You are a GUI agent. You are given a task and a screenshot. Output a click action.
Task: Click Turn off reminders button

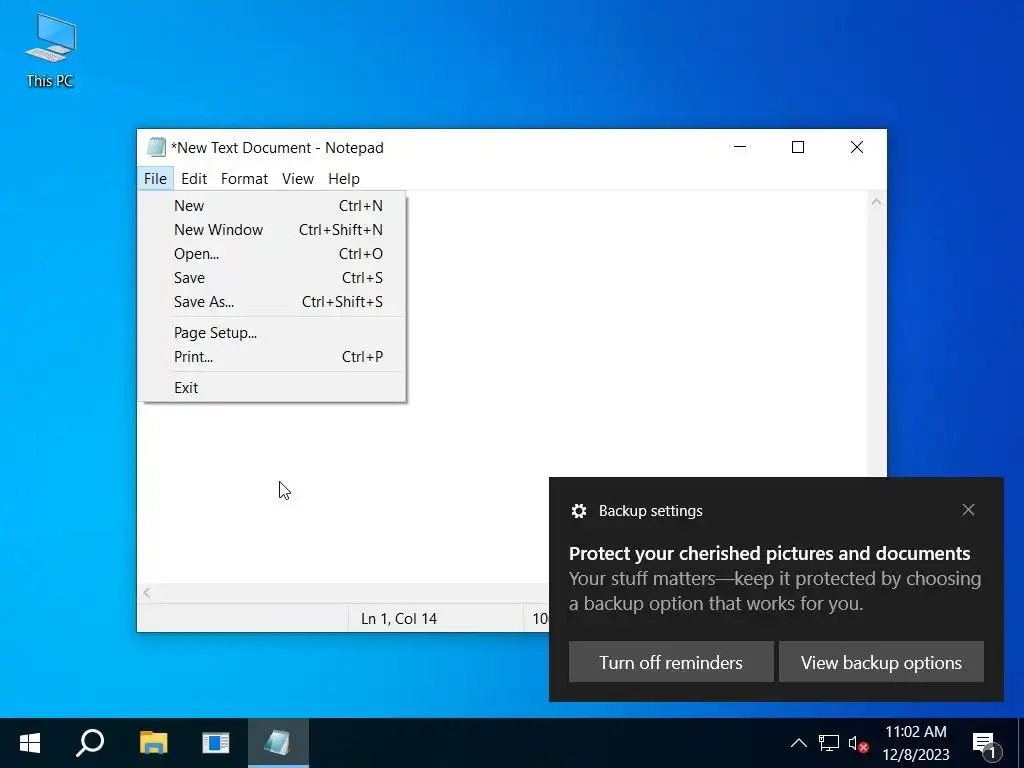pyautogui.click(x=671, y=662)
